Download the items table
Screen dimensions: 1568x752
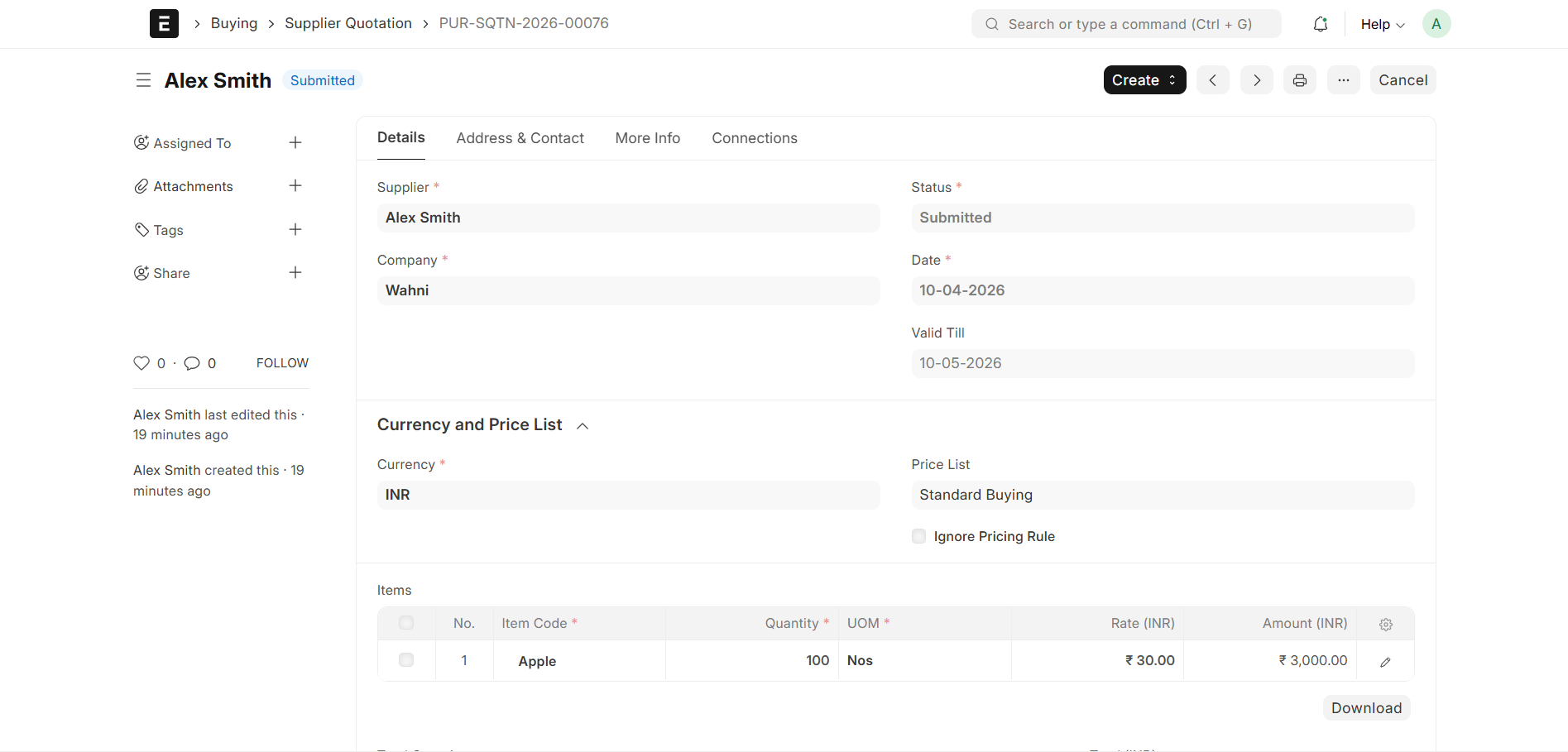pyautogui.click(x=1367, y=708)
